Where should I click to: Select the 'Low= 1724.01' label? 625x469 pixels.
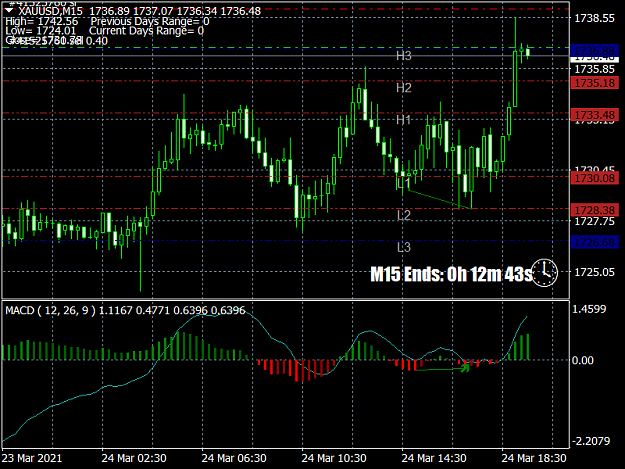click(x=40, y=31)
